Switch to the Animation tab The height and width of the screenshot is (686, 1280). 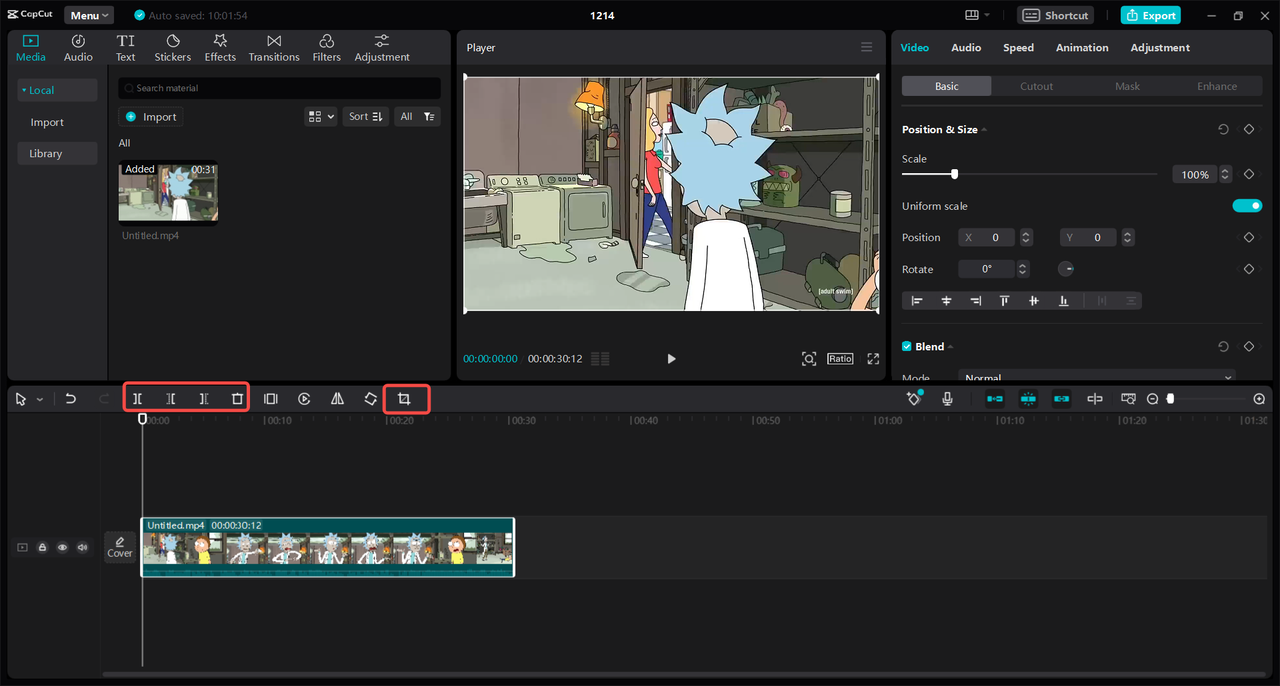pyautogui.click(x=1082, y=48)
